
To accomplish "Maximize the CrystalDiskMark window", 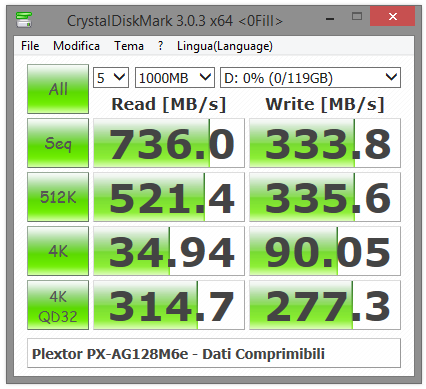I will click(x=357, y=17).
